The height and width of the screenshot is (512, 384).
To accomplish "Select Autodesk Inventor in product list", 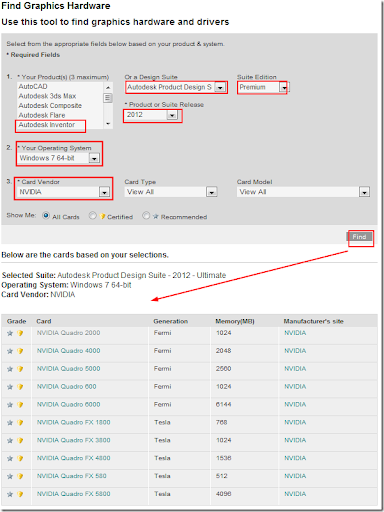I will tap(47, 125).
